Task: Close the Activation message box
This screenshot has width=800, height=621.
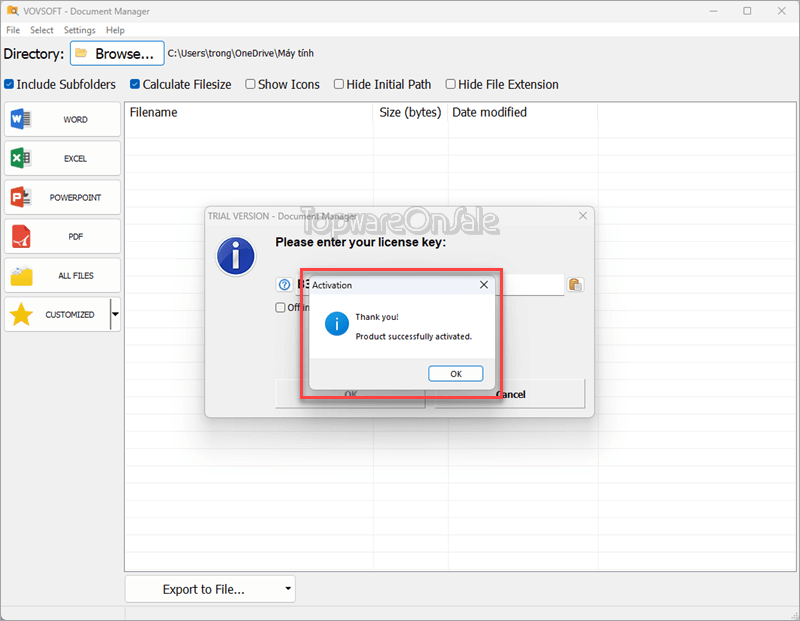Action: pos(484,285)
